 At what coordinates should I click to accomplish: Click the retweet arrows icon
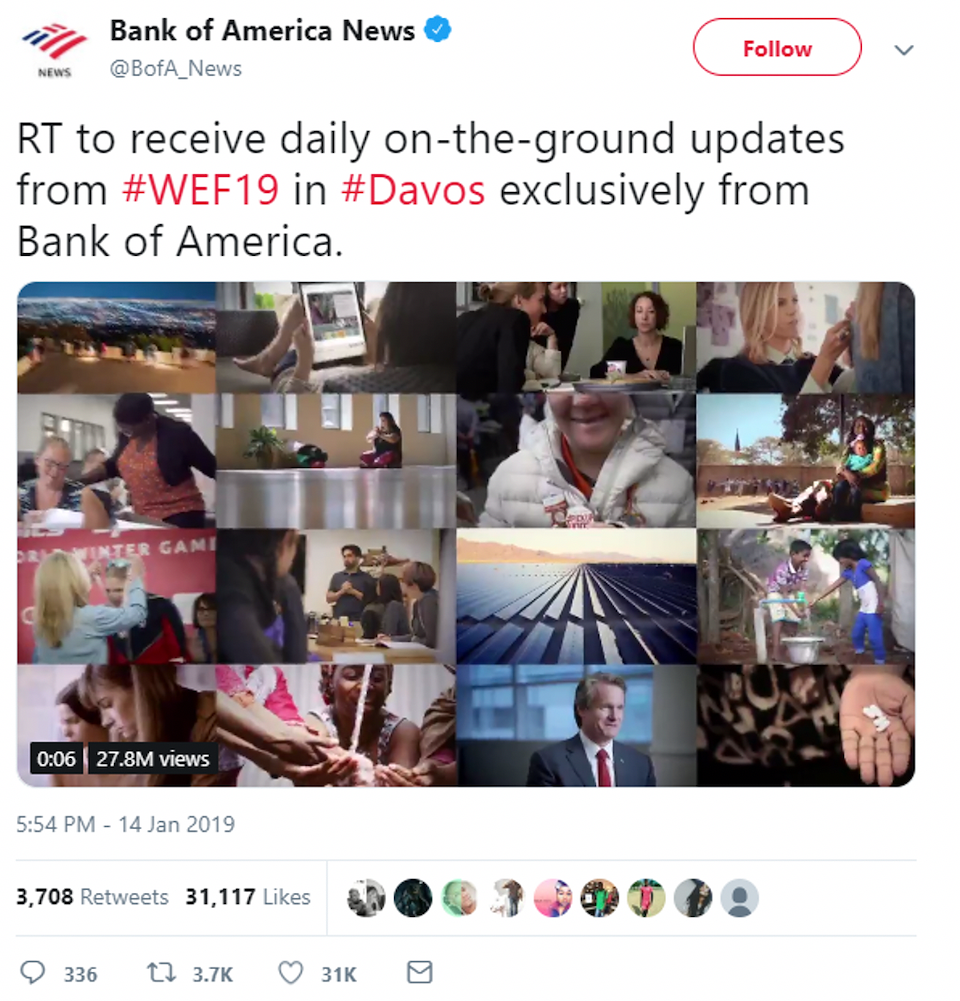(161, 972)
